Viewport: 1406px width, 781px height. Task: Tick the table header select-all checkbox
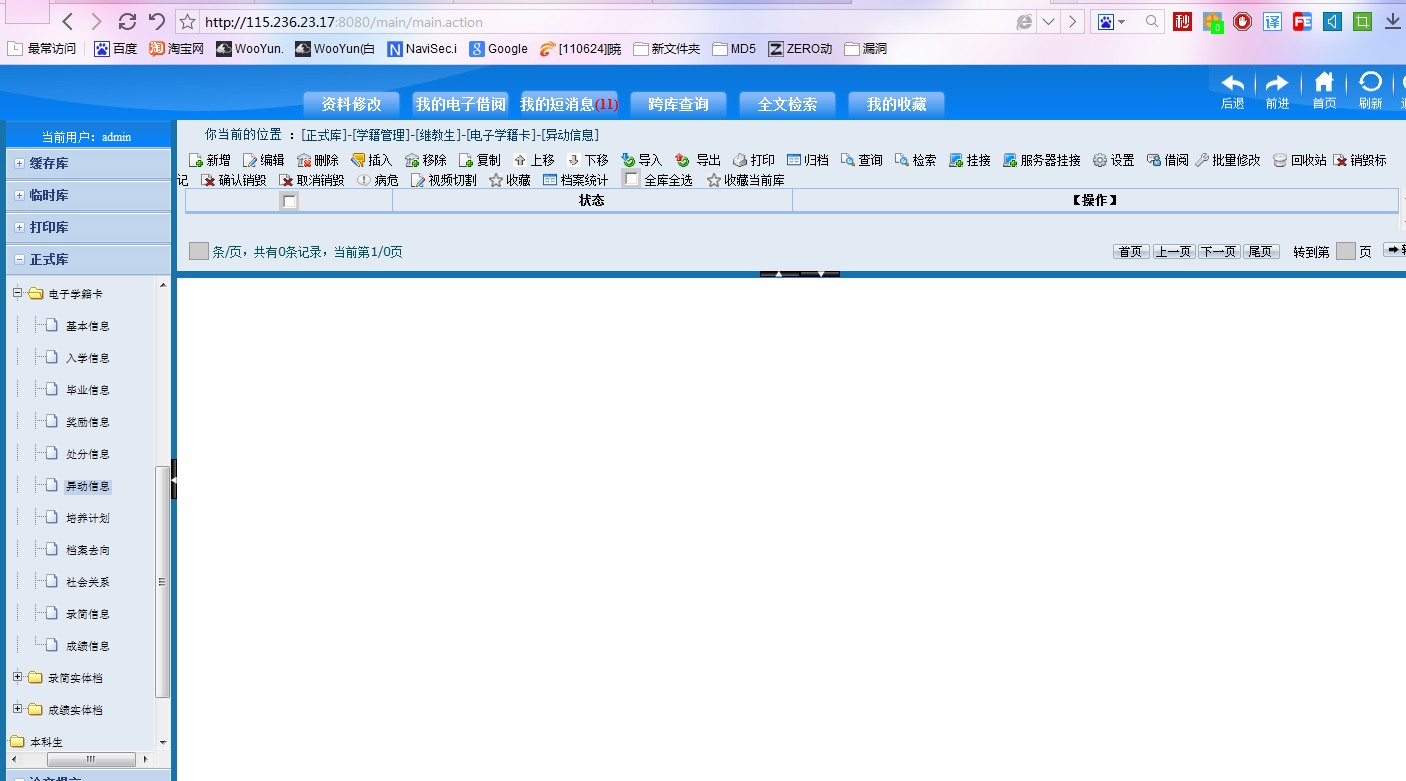tap(290, 201)
